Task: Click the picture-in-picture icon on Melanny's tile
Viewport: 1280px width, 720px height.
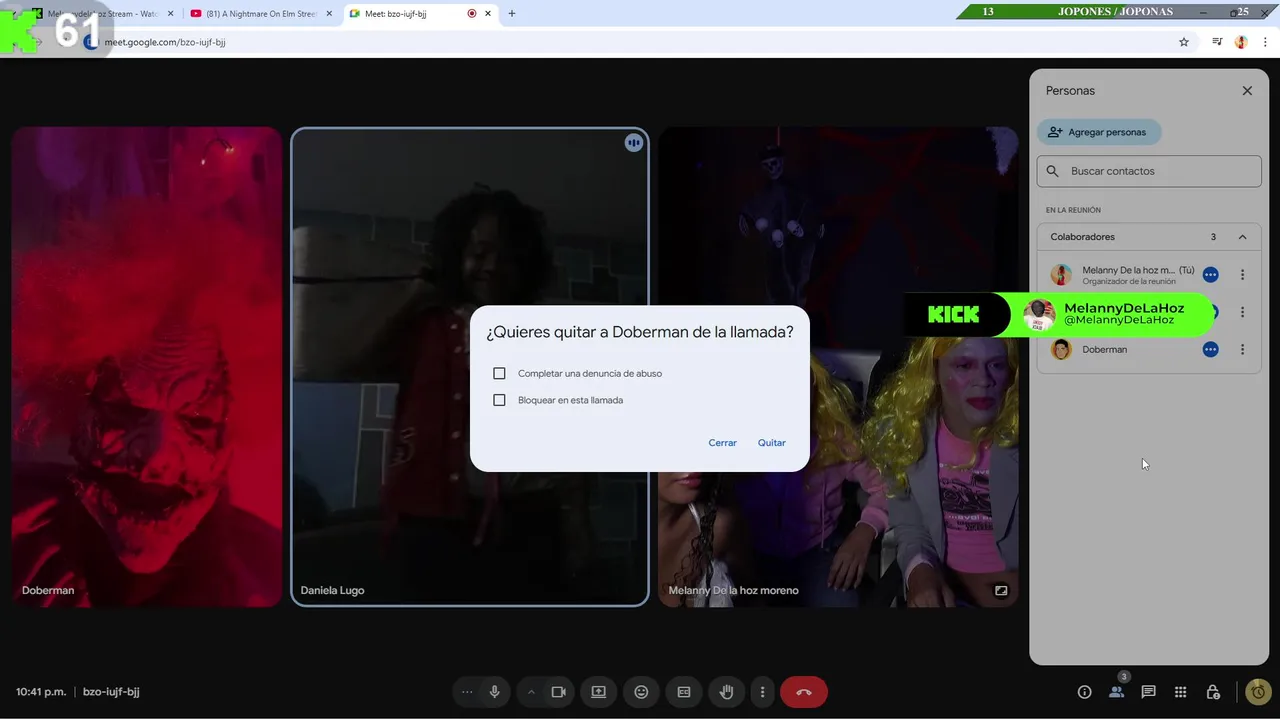Action: pos(1001,591)
